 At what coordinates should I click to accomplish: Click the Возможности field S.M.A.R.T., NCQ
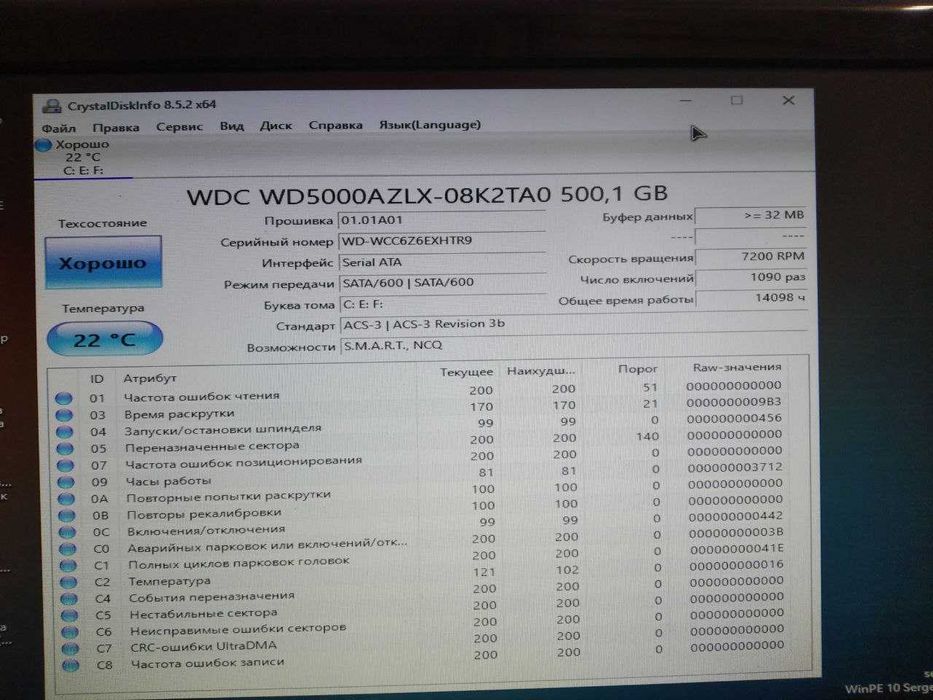click(x=574, y=345)
